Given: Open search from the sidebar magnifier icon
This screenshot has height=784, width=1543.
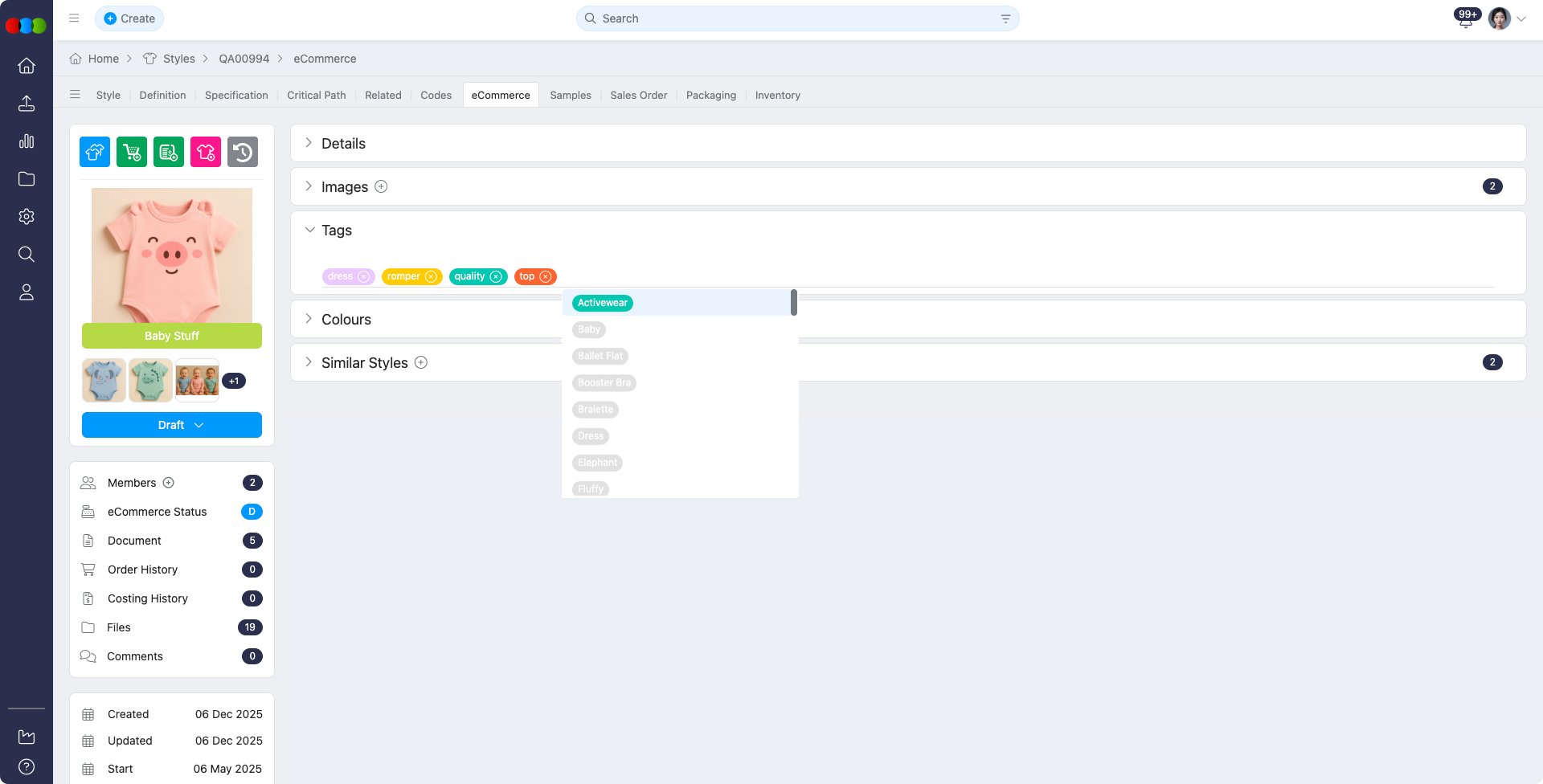Looking at the screenshot, I should click(27, 254).
